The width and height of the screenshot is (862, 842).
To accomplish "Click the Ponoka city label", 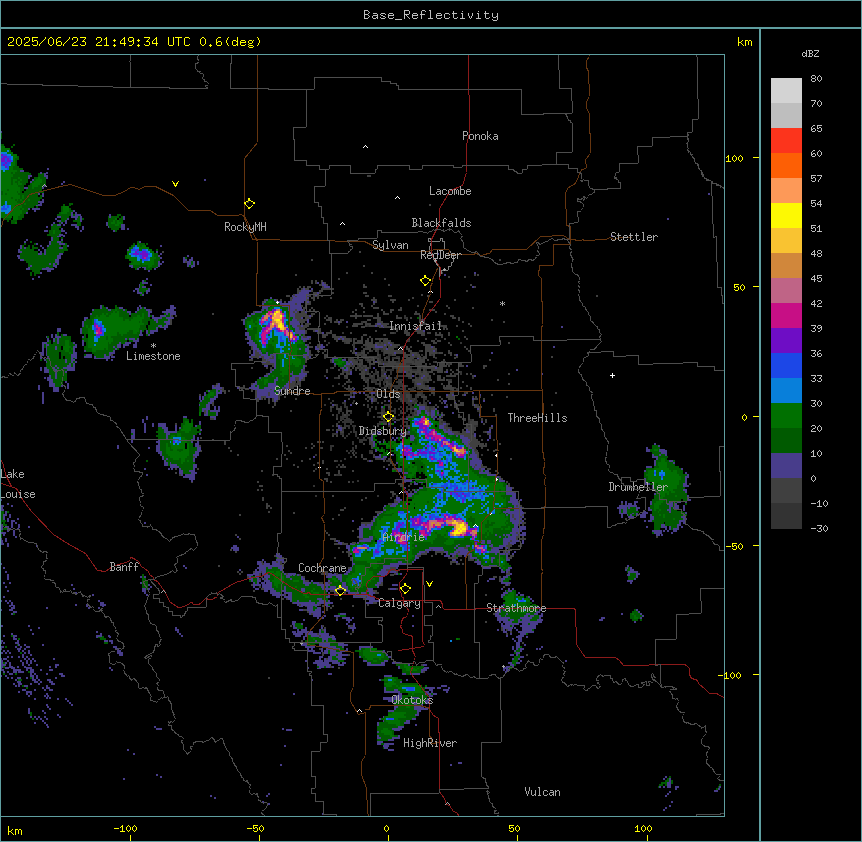I will pos(480,136).
